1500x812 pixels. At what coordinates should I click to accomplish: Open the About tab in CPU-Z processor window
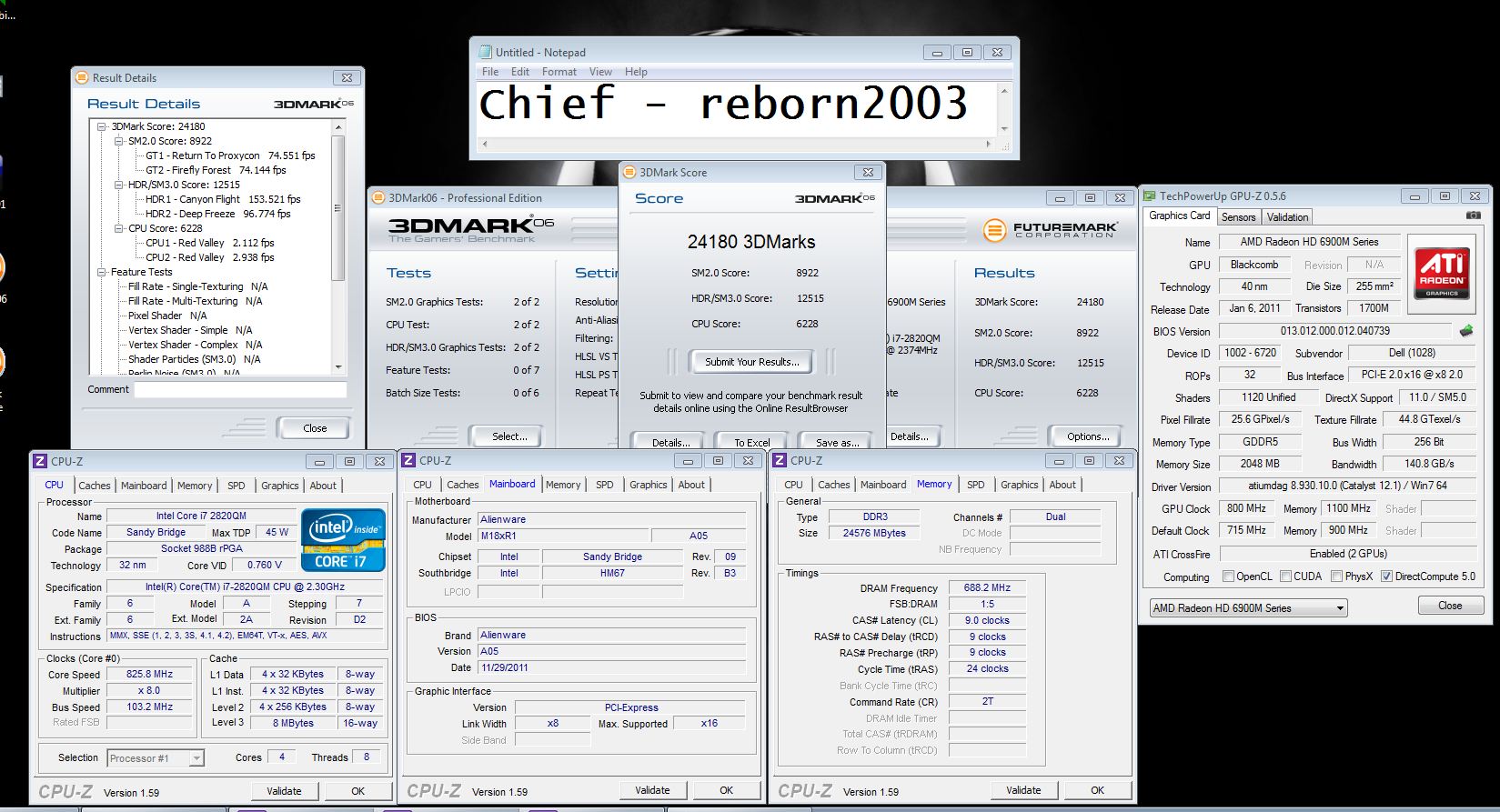(x=323, y=486)
